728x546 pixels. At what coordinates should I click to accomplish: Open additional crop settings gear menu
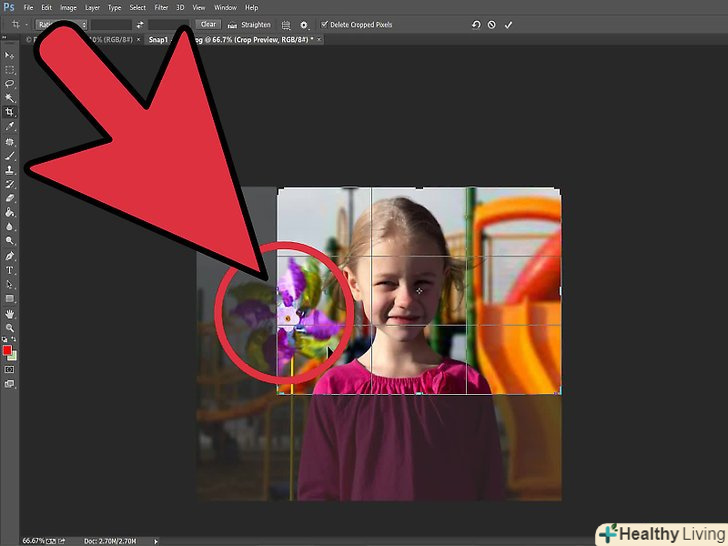point(305,24)
